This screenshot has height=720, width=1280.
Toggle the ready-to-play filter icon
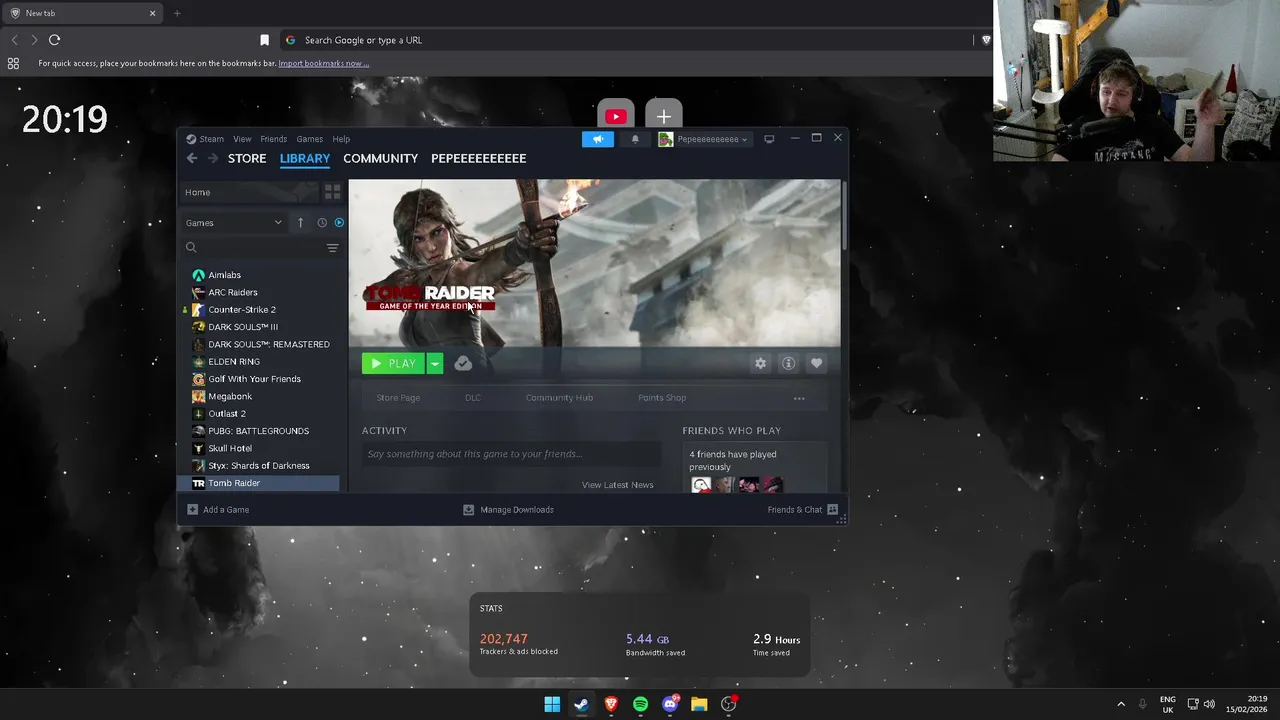coord(339,223)
